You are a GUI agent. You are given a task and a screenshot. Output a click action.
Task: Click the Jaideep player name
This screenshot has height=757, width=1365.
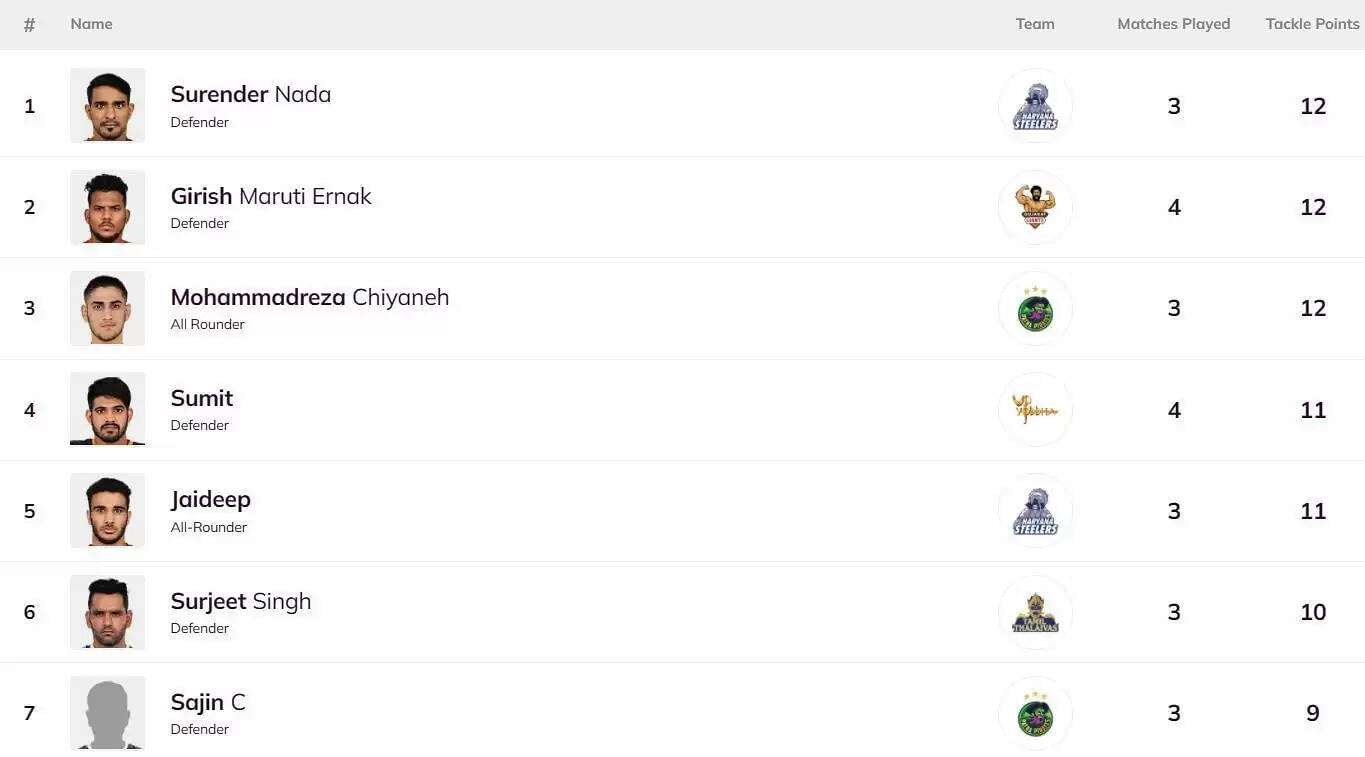211,499
